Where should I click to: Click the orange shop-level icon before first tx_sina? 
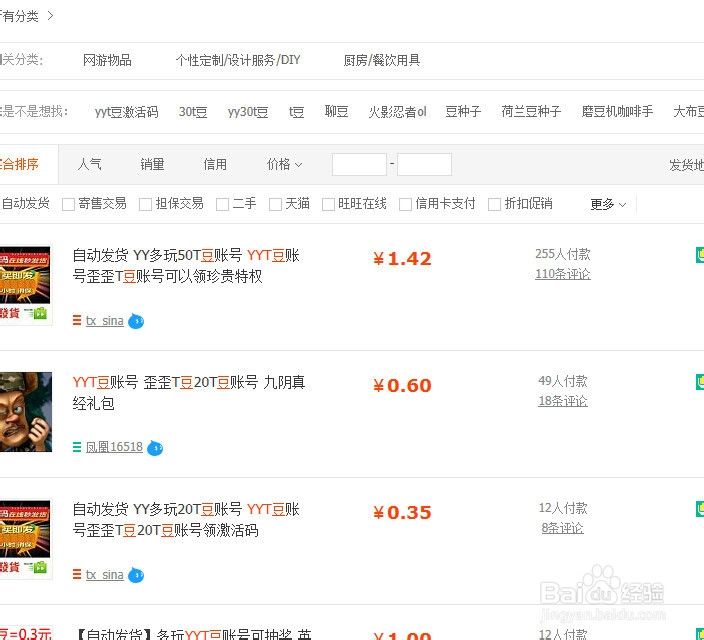(77, 320)
